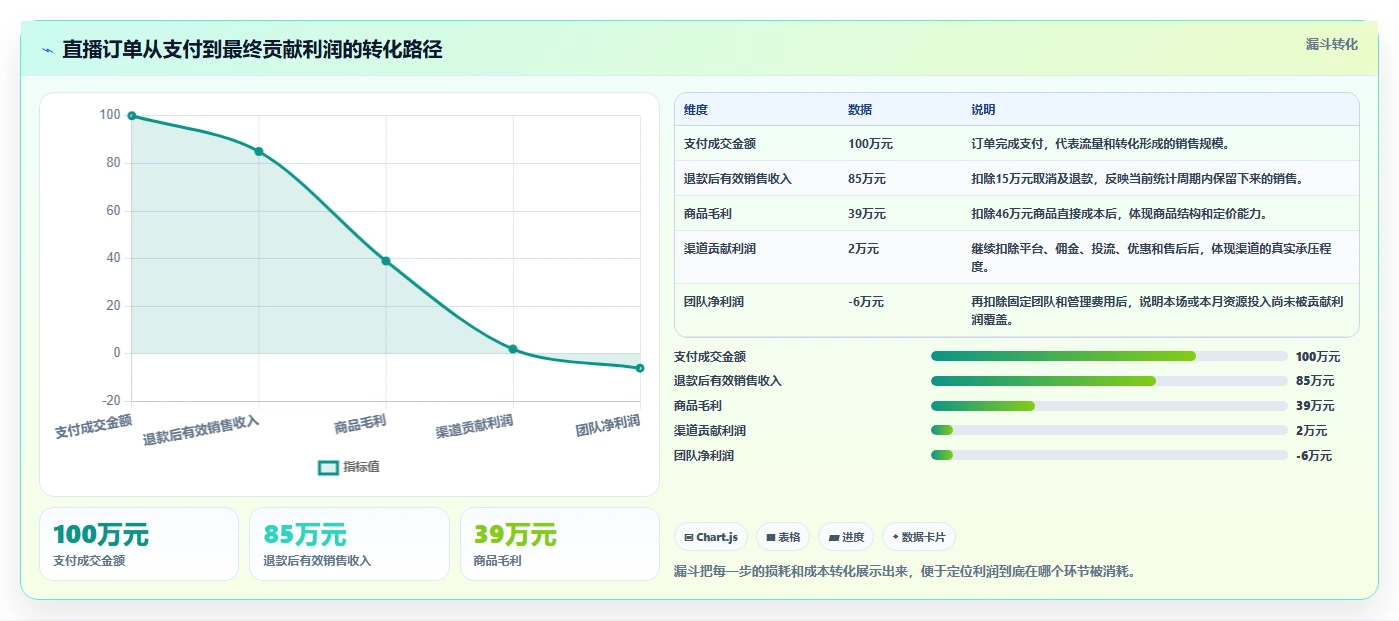Viewport: 1399px width, 621px height.
Task: Click the -6万元 table cell
Action: (866, 302)
